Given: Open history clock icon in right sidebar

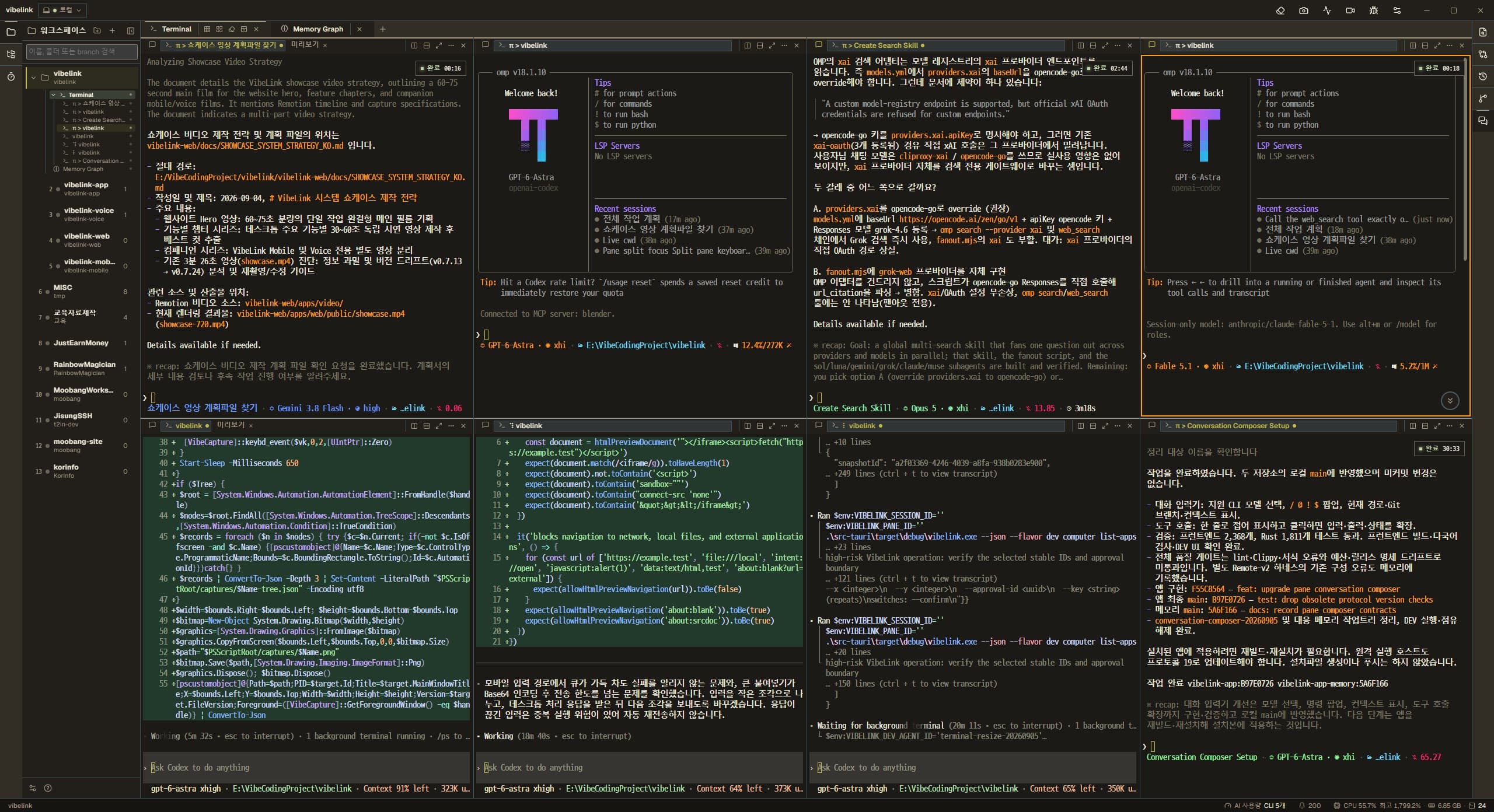Looking at the screenshot, I should coord(1483,76).
